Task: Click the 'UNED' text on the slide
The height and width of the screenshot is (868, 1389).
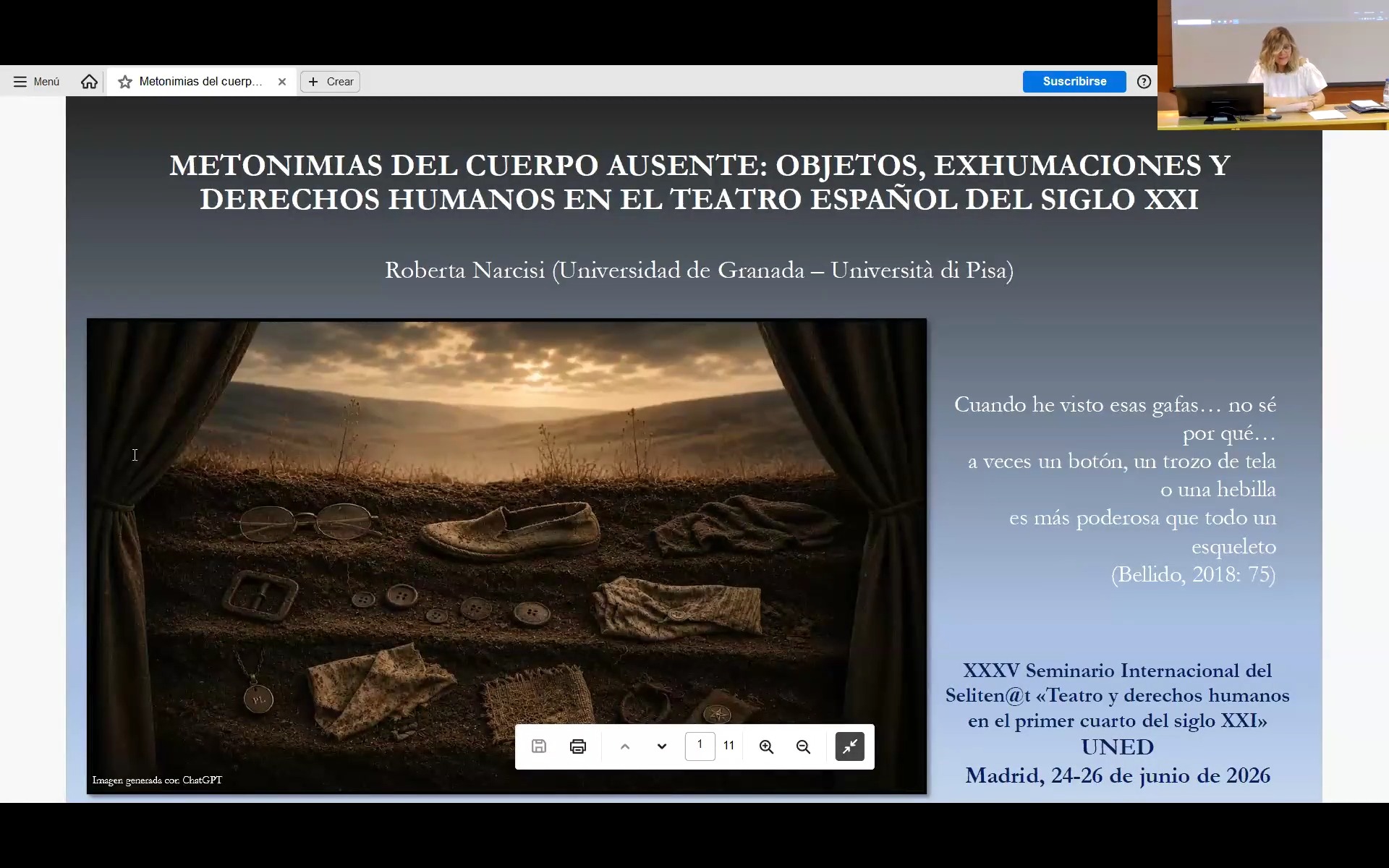Action: click(x=1118, y=747)
